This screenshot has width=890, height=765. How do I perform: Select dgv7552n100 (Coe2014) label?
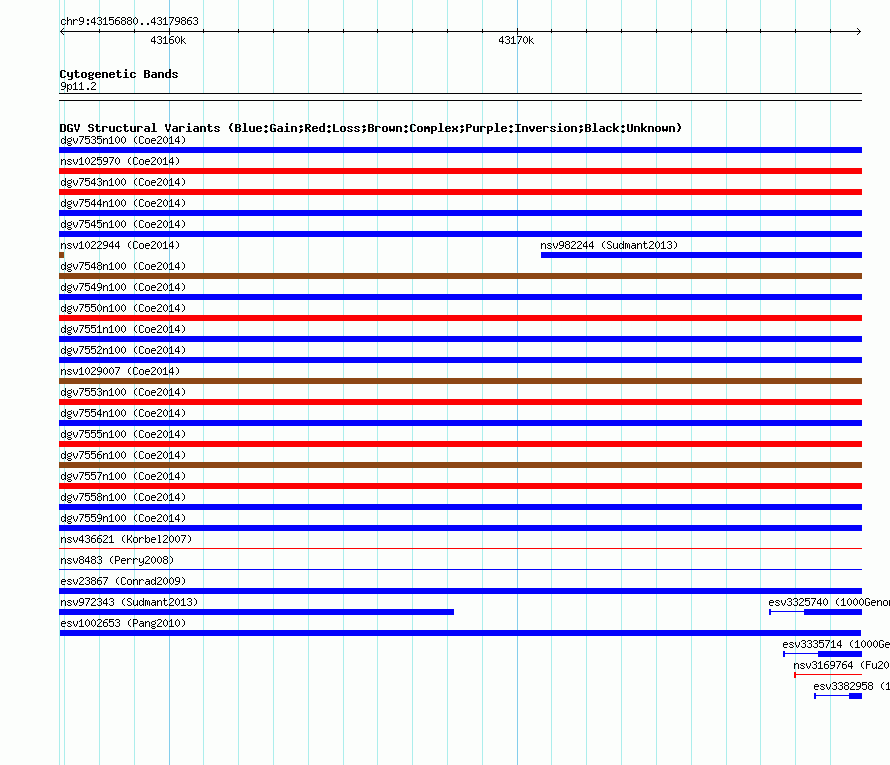123,350
